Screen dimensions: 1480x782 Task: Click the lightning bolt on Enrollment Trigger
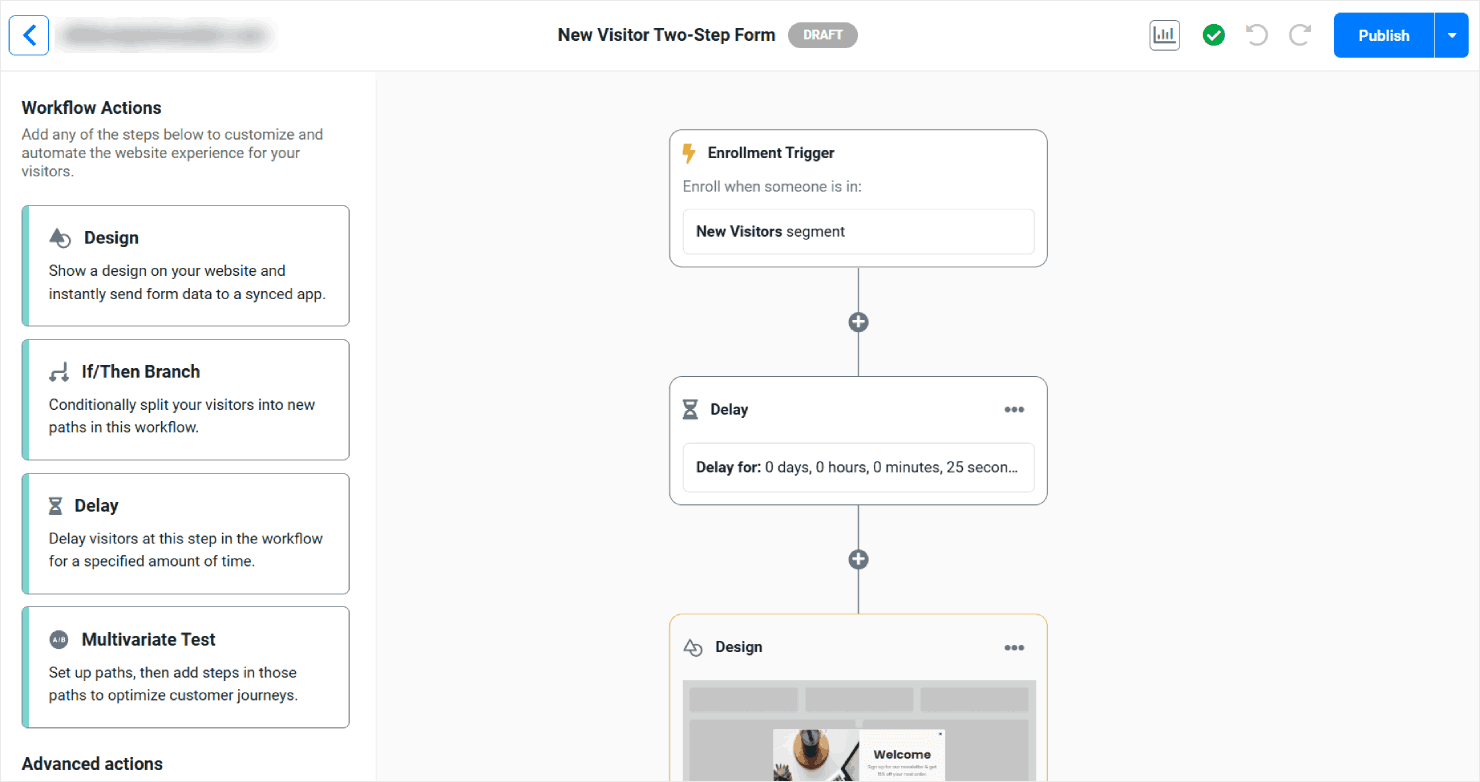(688, 152)
